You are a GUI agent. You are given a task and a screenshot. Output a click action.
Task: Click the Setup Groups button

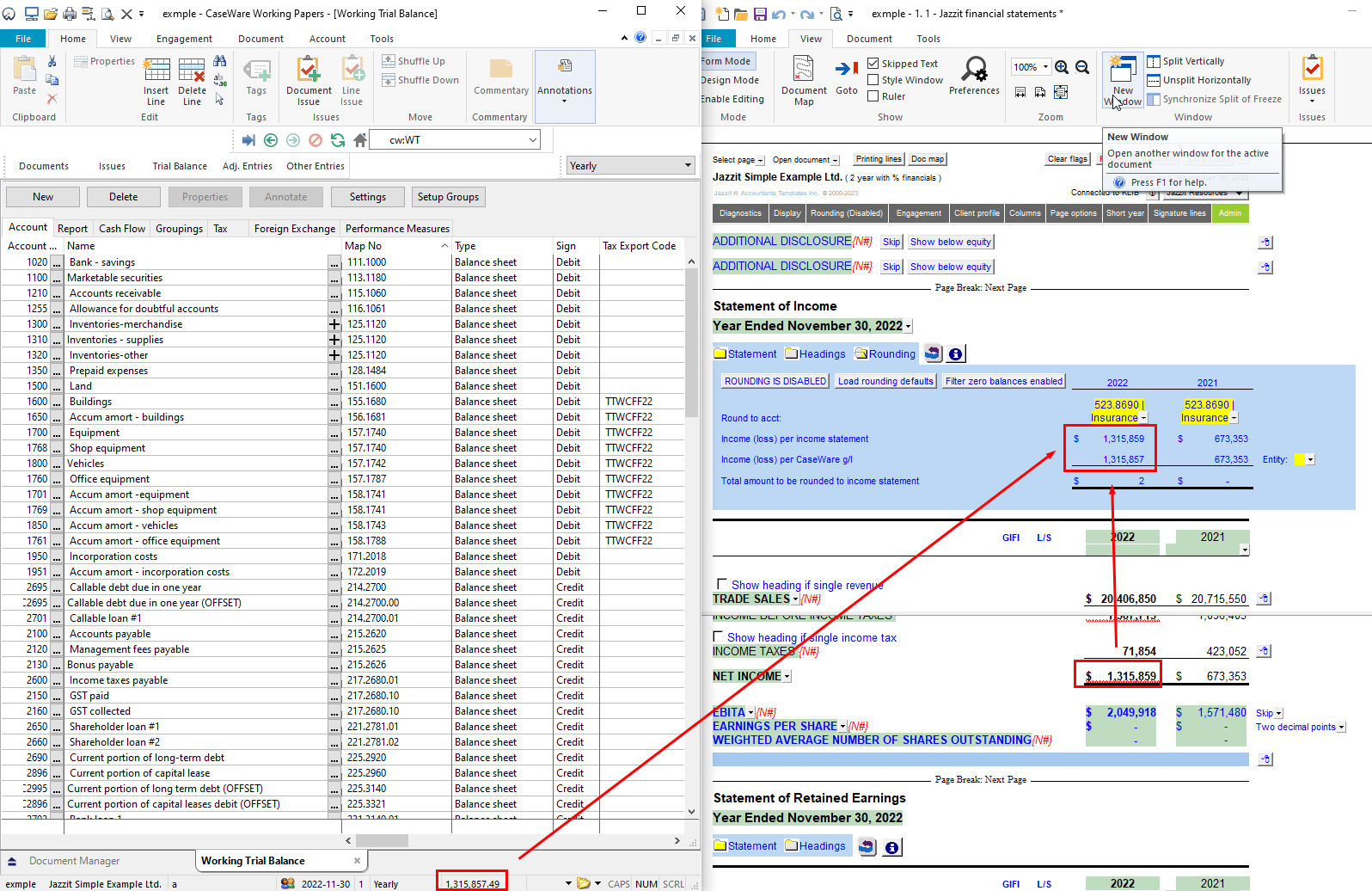coord(448,197)
